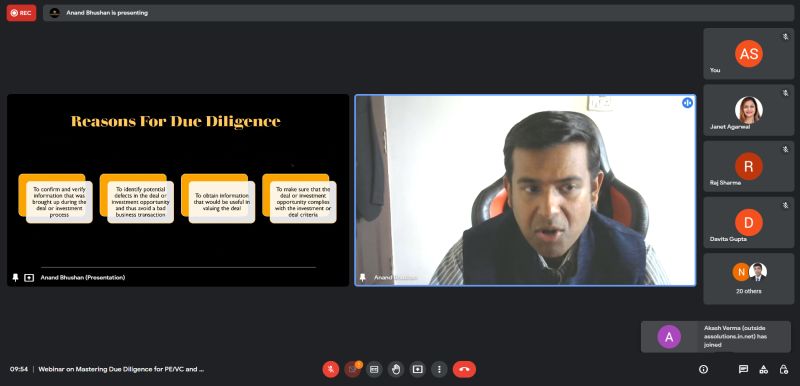Screen dimensions: 800x386
Task: Unmute the microphone button
Action: [331, 369]
